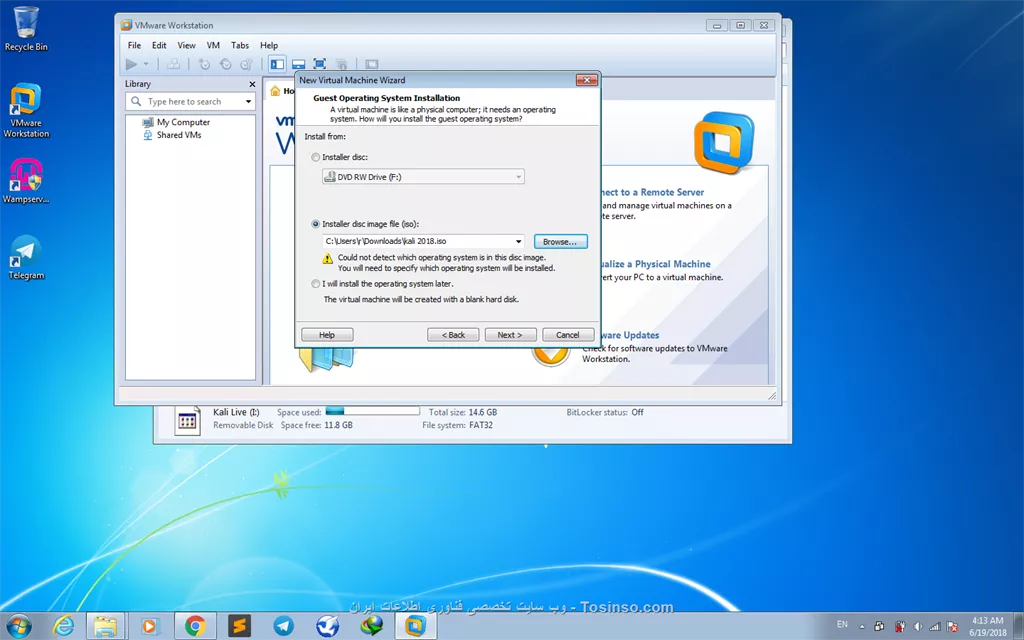Open the Recycle Bin desktop icon
Screen dimensions: 1024x640
pyautogui.click(x=26, y=29)
